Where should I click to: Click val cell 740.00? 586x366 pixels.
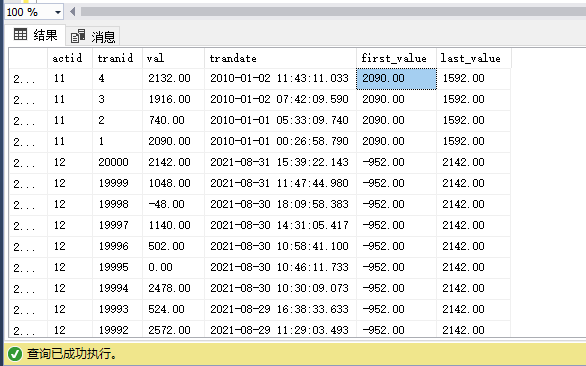[x=173, y=121]
